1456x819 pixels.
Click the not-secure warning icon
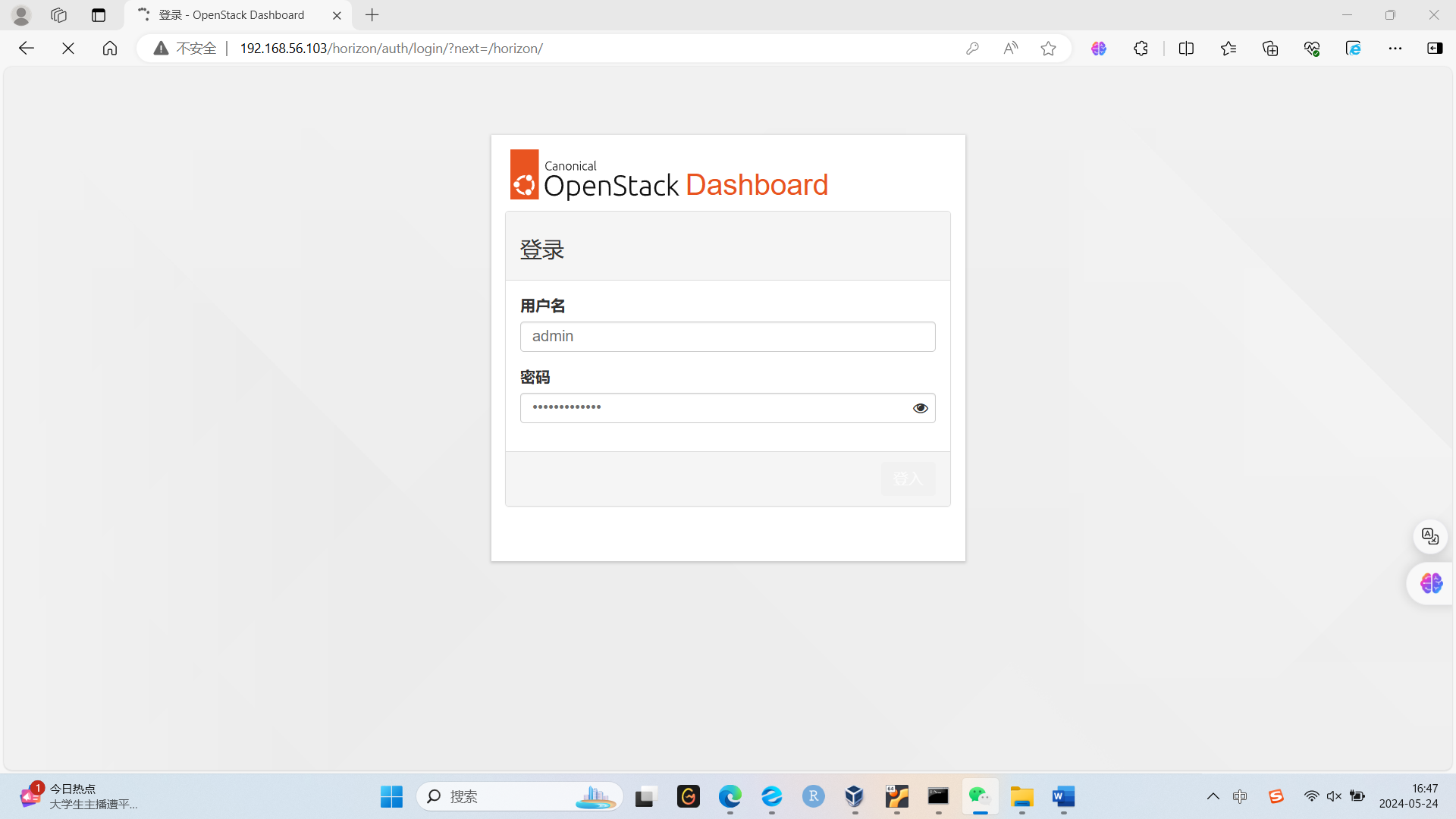[161, 49]
